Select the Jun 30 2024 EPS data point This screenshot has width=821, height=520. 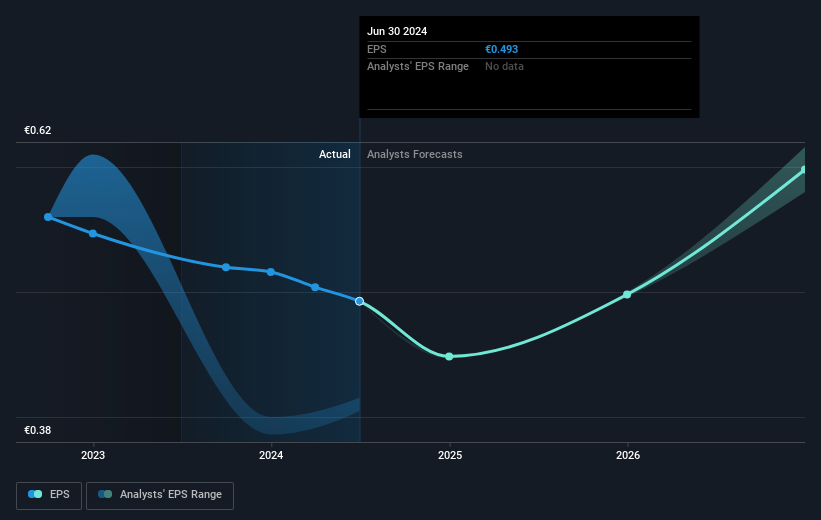359,301
